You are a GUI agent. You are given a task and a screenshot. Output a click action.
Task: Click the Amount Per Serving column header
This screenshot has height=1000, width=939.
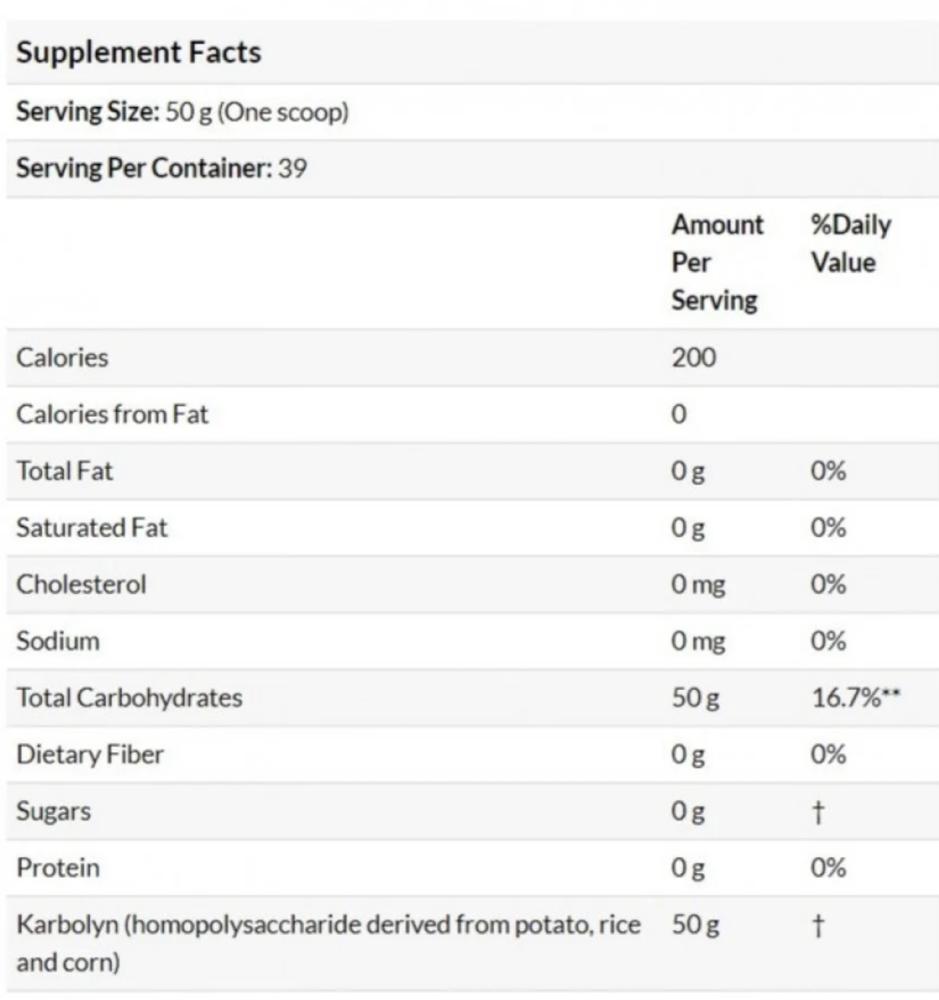tap(718, 262)
